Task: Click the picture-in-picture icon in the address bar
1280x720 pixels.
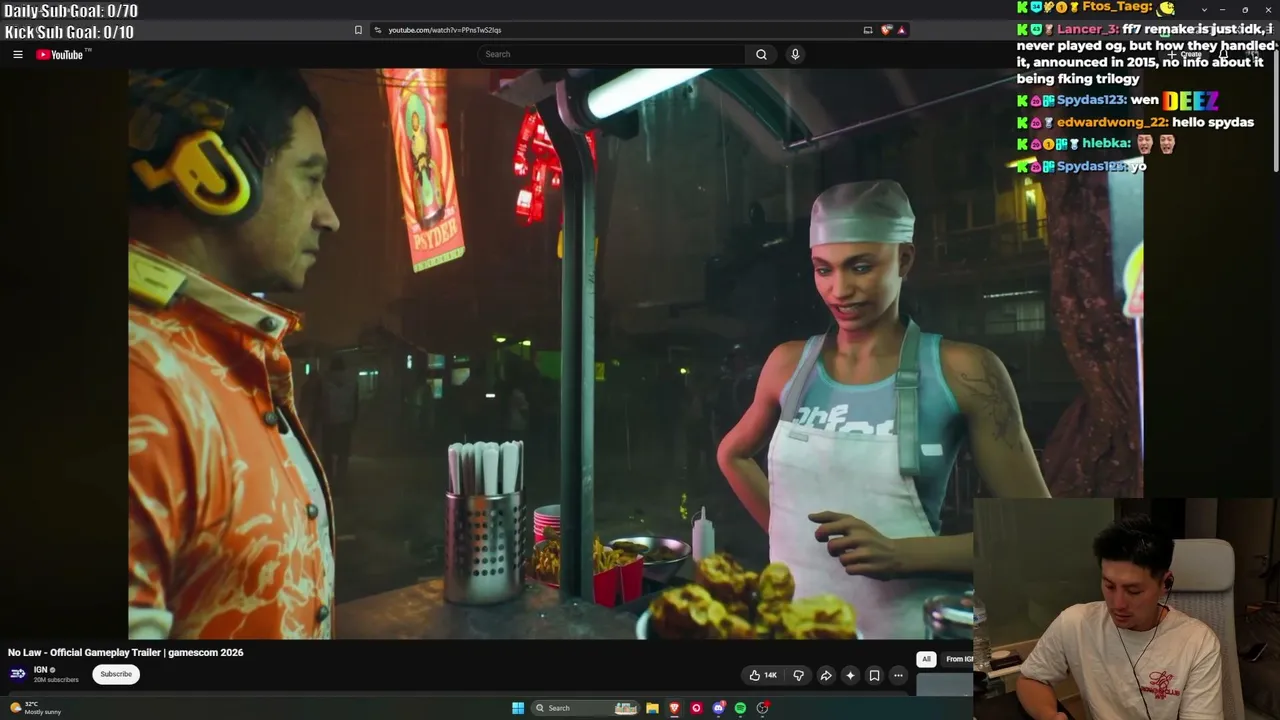Action: pos(868,30)
